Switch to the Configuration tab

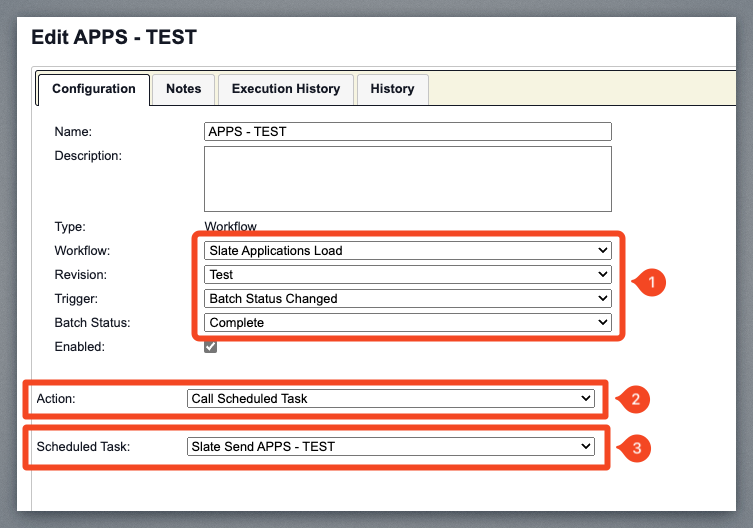pos(94,89)
